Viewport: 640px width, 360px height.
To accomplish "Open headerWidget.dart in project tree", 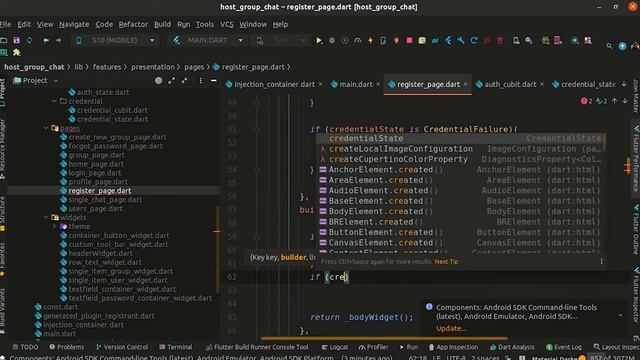I will coord(100,253).
